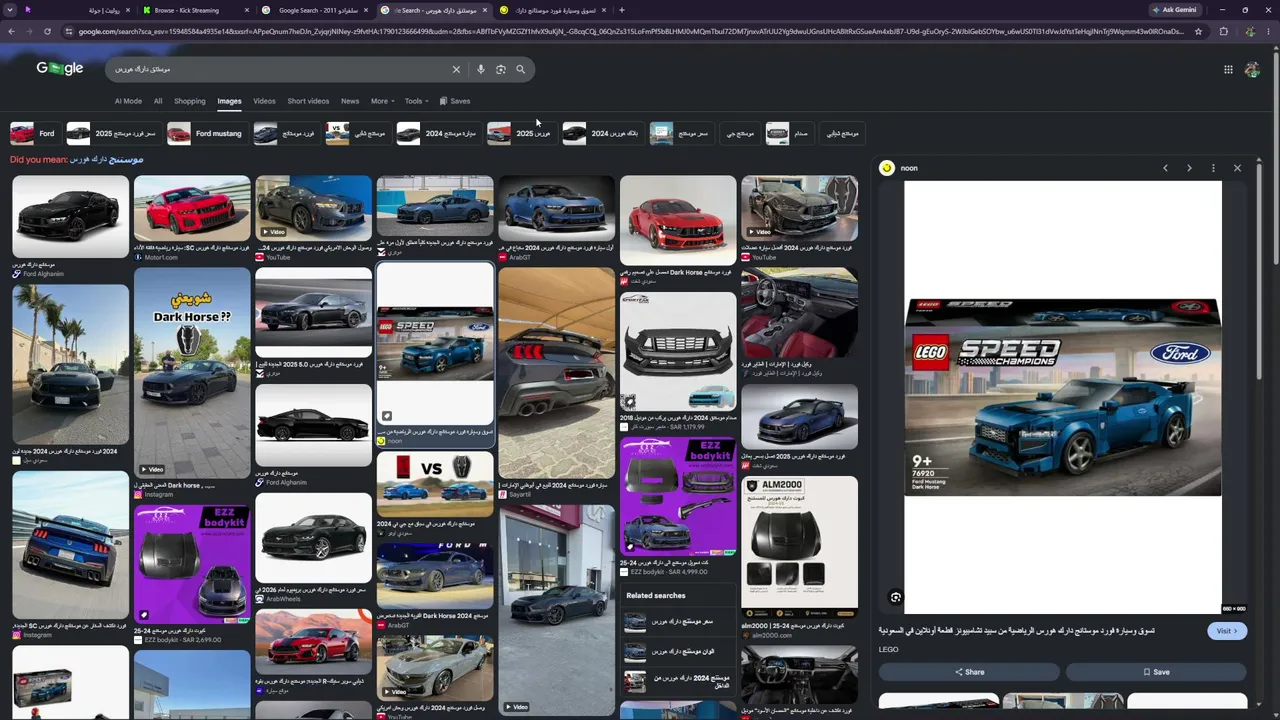The image size is (1280, 720).
Task: Expand the Tools dropdown
Action: (x=416, y=101)
